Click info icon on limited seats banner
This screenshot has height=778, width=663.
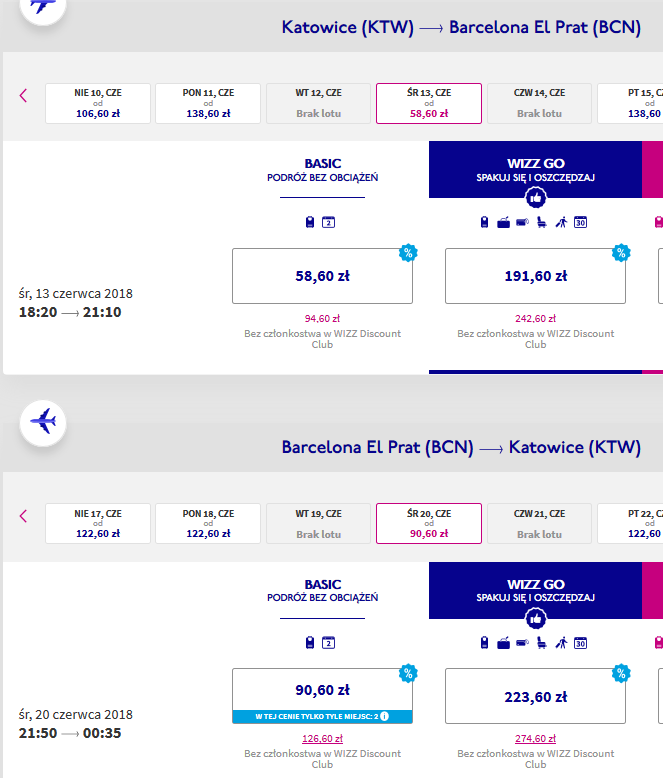click(x=385, y=716)
